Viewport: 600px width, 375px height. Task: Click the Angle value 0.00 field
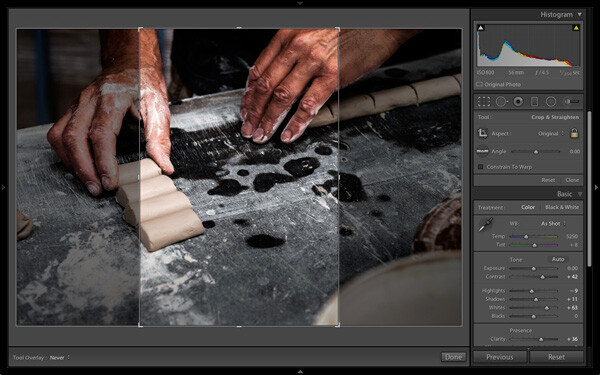click(x=574, y=152)
